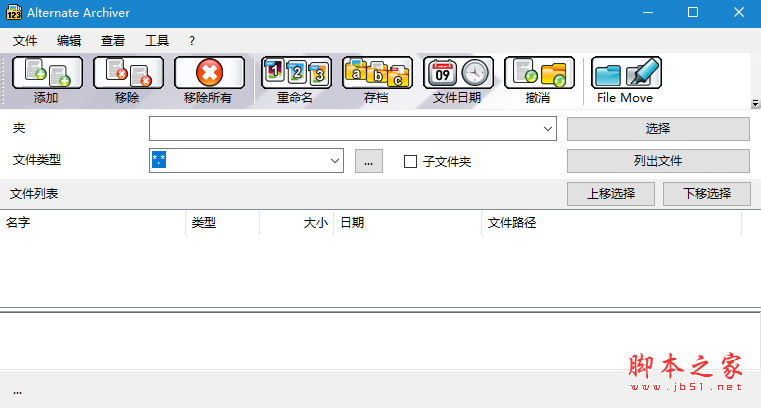This screenshot has height=408, width=761.
Task: Expand the 文件类型 (File type) dropdown
Action: [x=334, y=161]
